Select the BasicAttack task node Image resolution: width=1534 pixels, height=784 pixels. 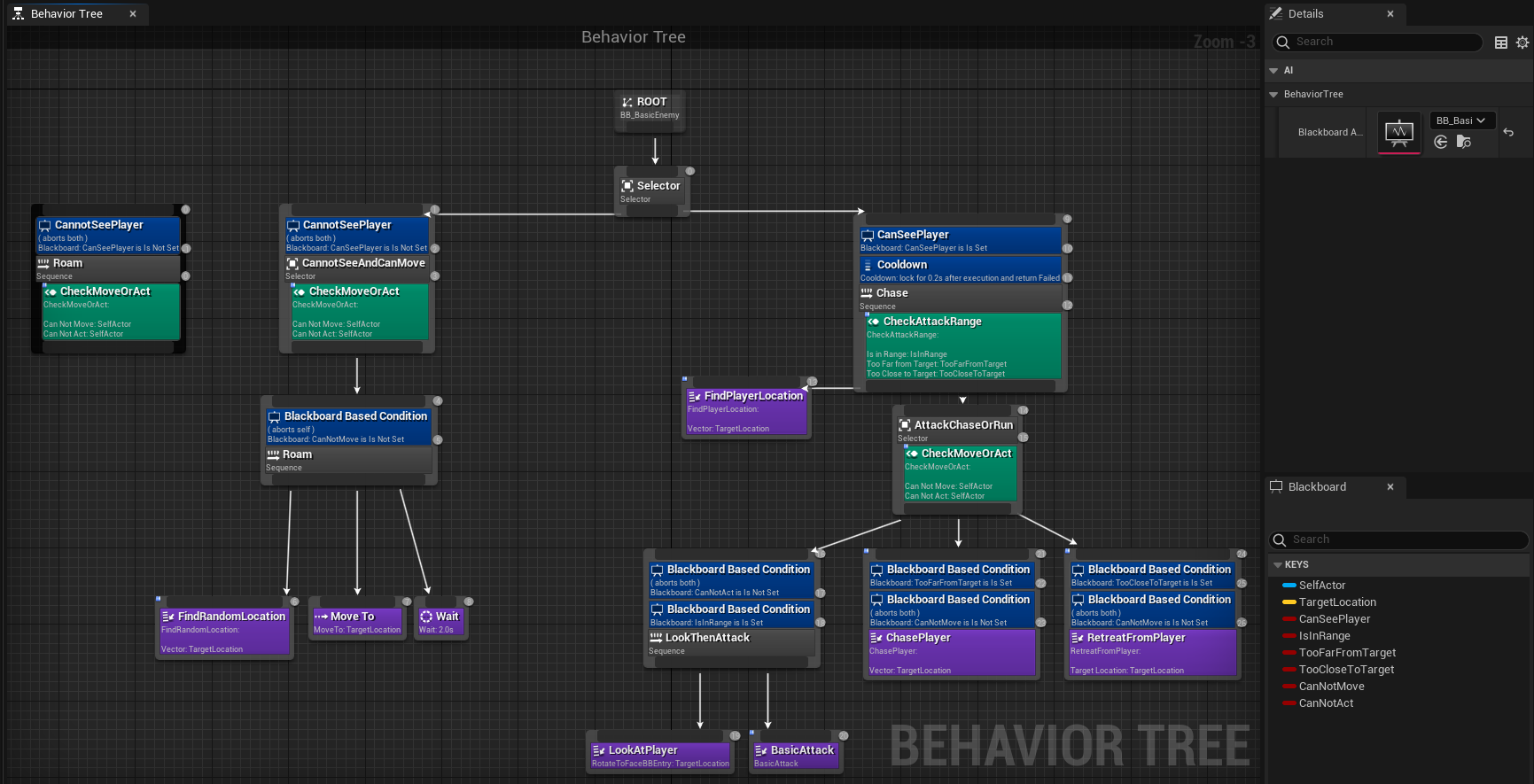[x=795, y=755]
